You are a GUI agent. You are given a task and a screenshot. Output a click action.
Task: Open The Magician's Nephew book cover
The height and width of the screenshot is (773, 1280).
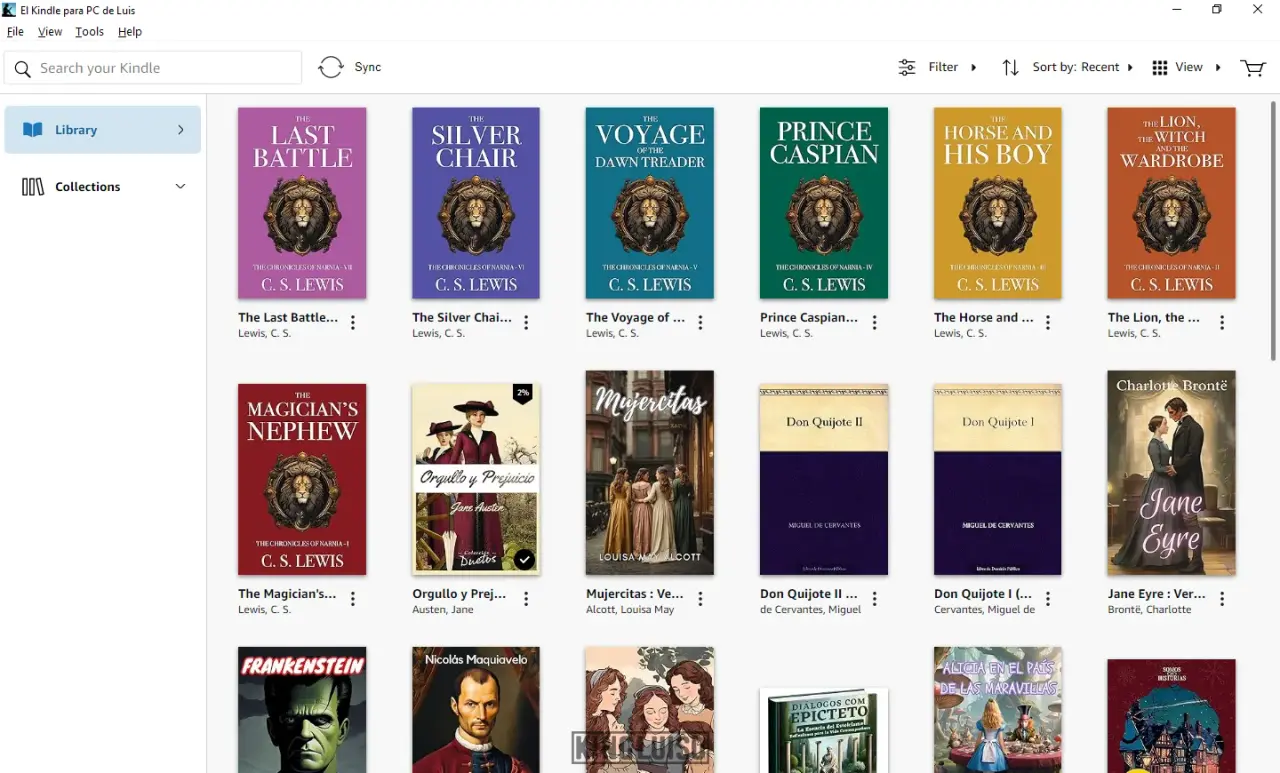[x=302, y=479]
